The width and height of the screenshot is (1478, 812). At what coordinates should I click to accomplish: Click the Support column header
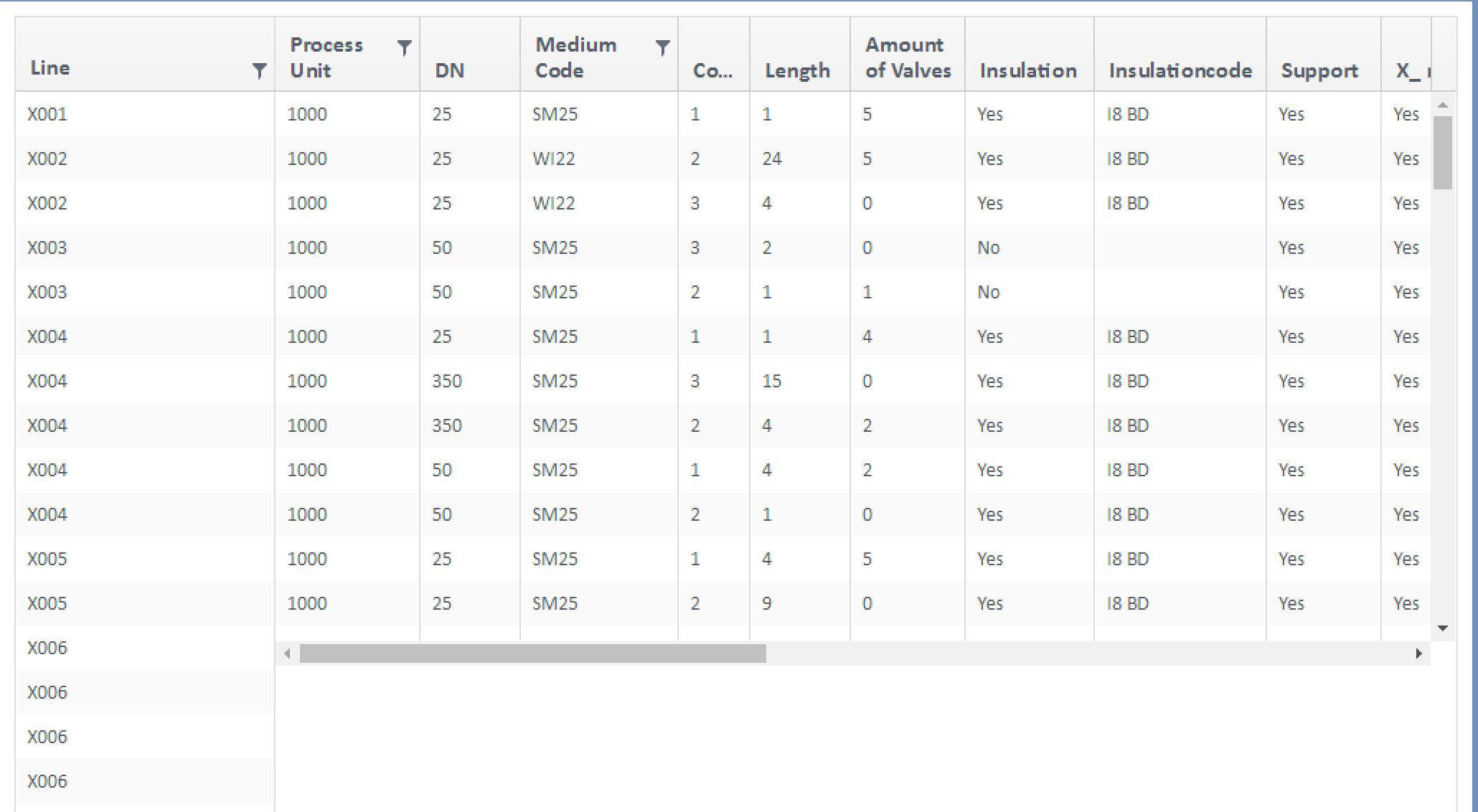1319,70
